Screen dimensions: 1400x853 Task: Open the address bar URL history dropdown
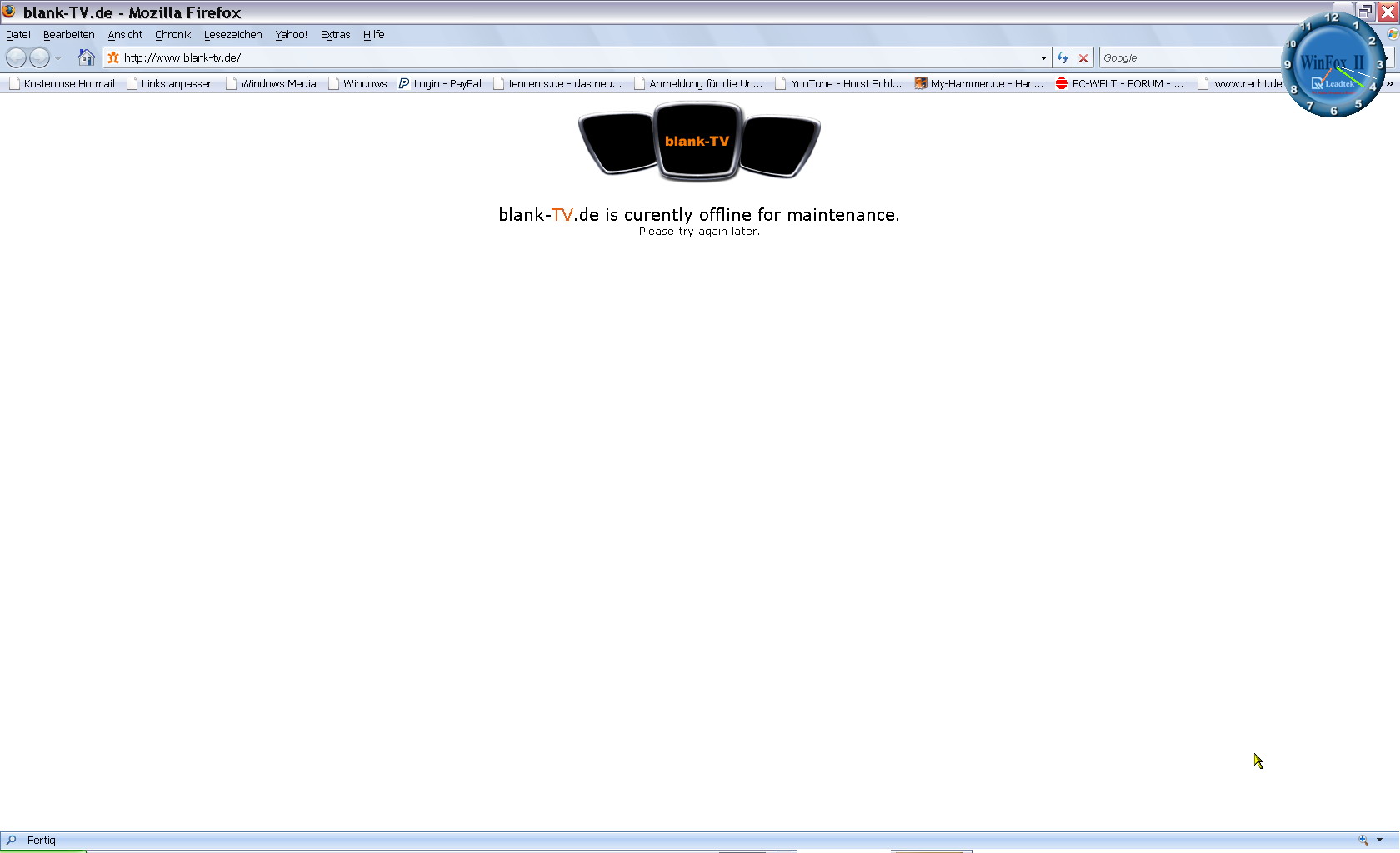tap(1043, 57)
